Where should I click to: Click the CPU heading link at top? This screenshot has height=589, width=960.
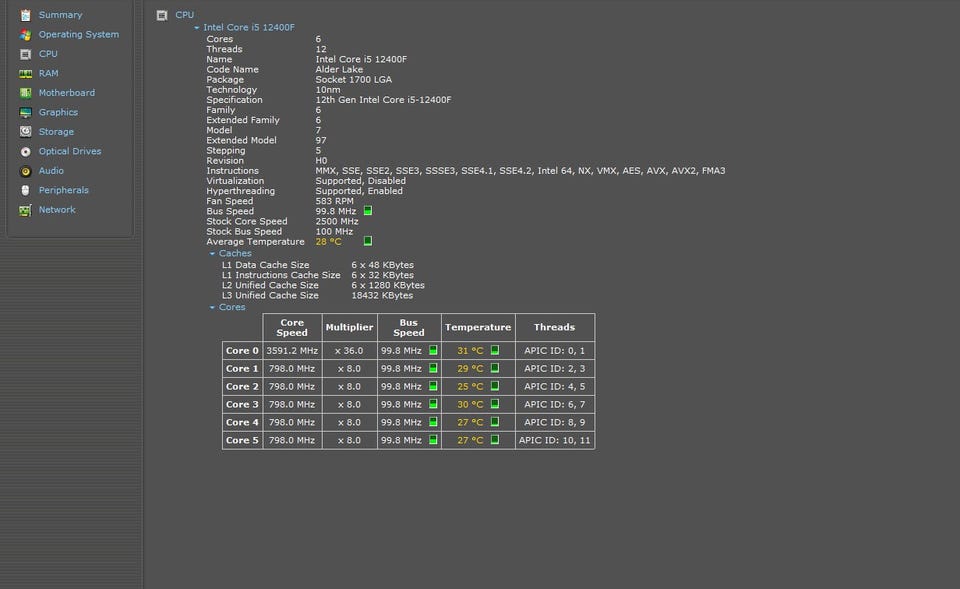[184, 15]
